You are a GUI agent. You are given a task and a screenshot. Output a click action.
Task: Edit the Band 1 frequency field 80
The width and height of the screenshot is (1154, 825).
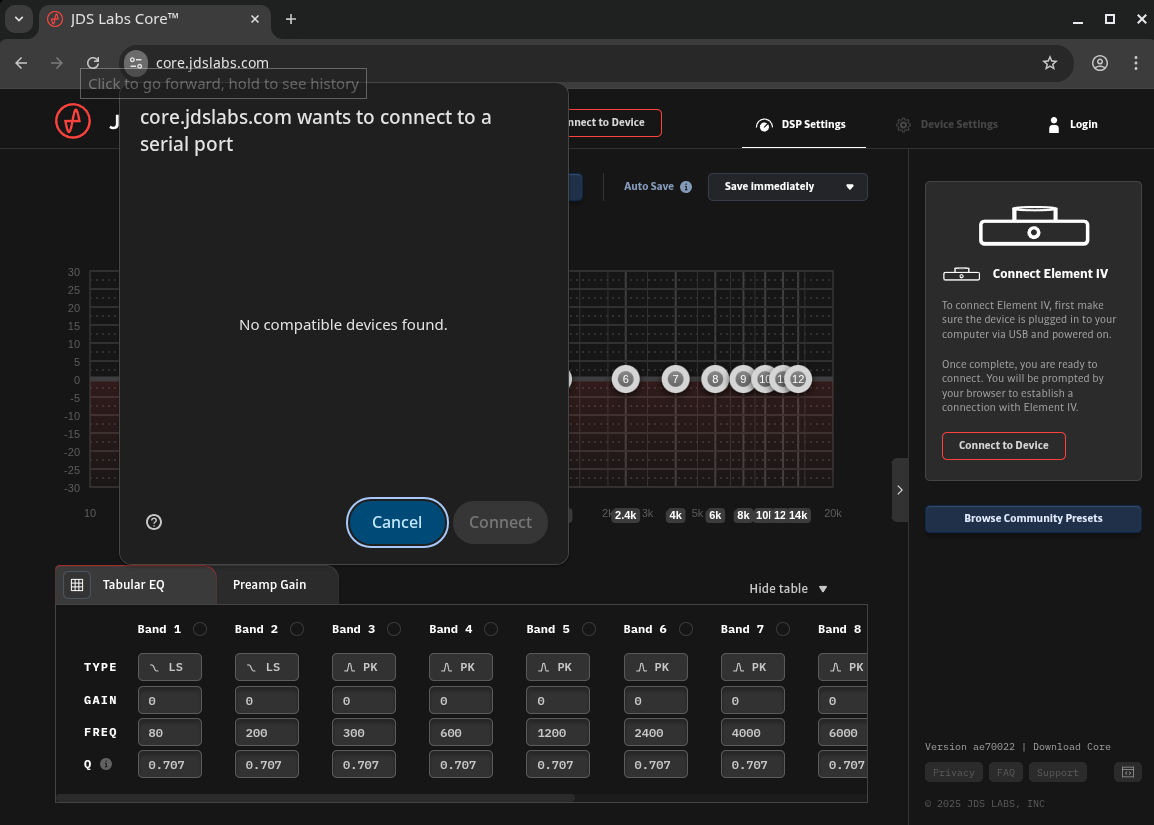tap(169, 733)
